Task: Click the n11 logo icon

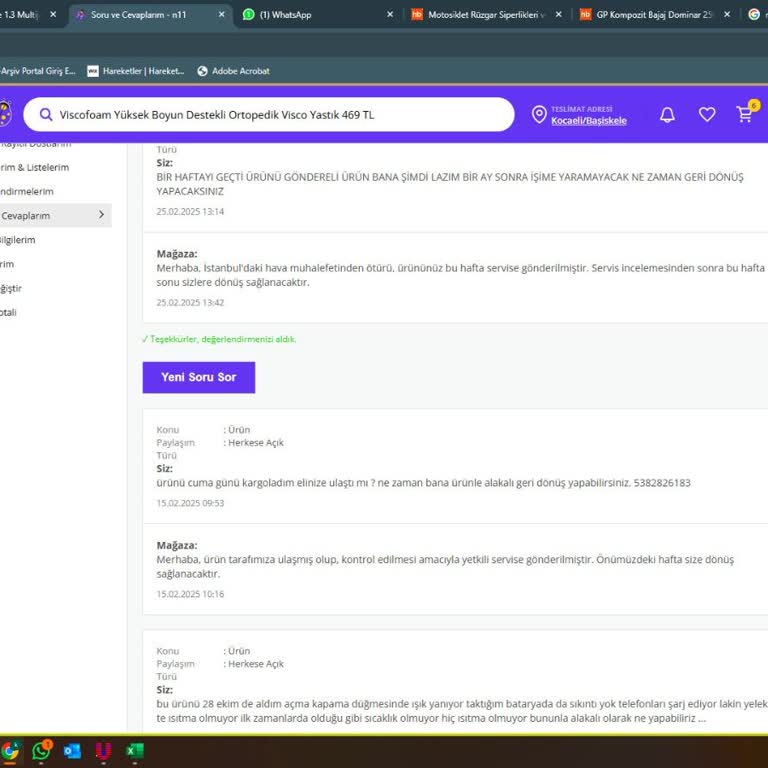Action: pyautogui.click(x=5, y=114)
